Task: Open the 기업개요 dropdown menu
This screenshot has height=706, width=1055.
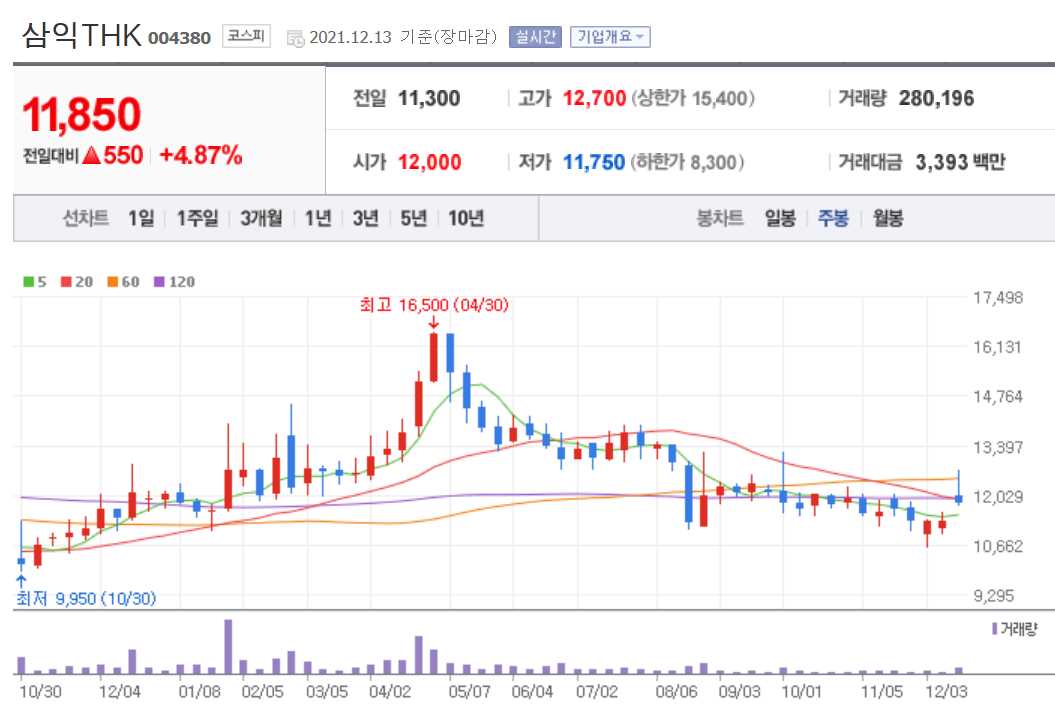Action: (x=608, y=36)
